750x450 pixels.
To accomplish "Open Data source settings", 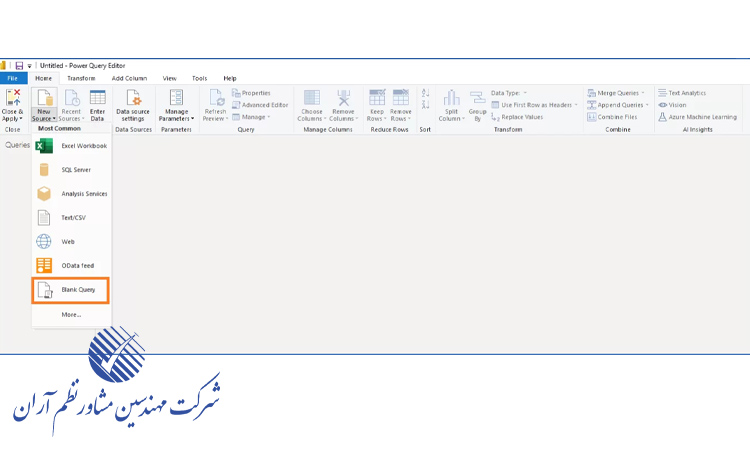I will [x=133, y=105].
